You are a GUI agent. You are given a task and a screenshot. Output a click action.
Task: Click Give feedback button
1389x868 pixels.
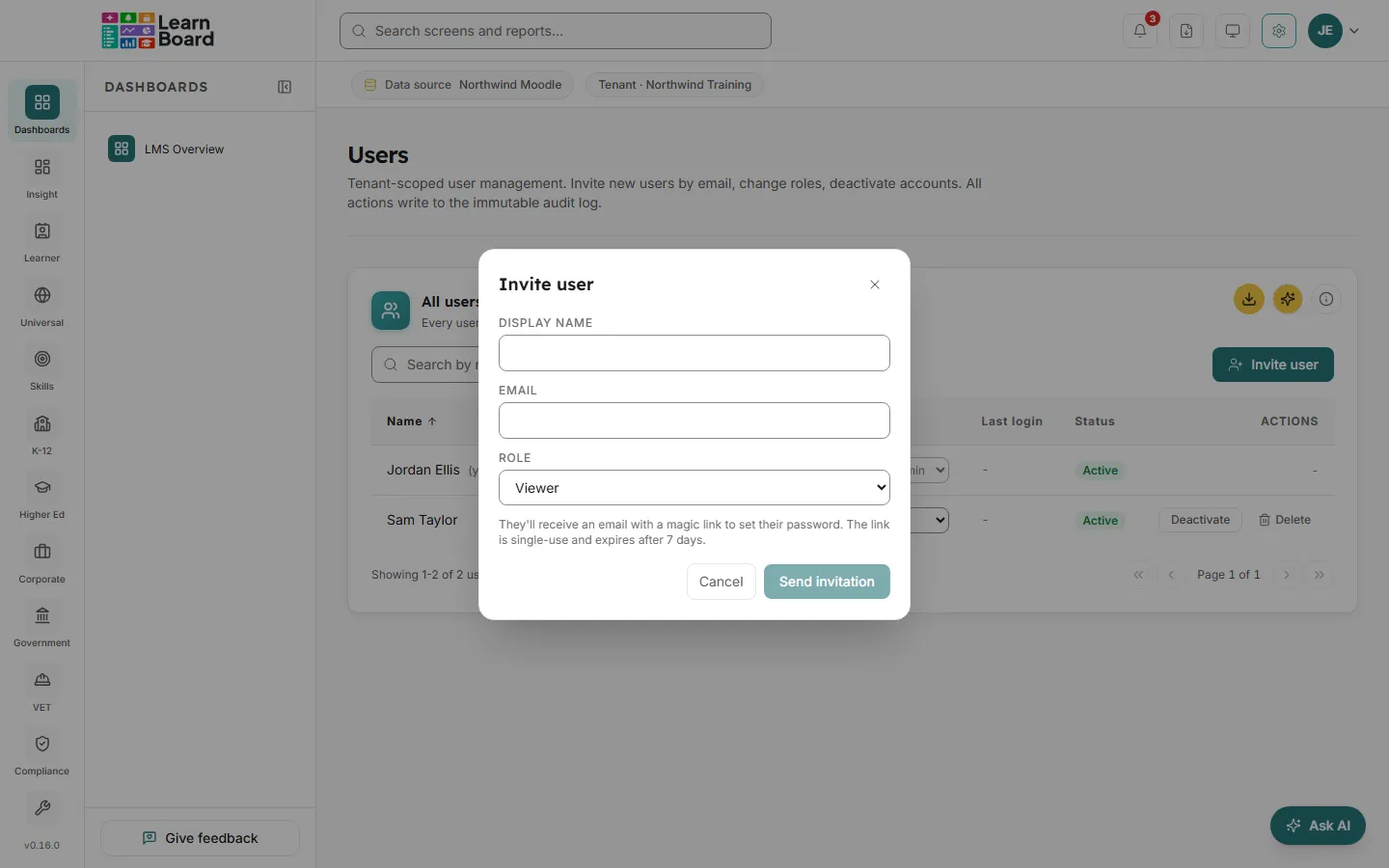[201, 838]
